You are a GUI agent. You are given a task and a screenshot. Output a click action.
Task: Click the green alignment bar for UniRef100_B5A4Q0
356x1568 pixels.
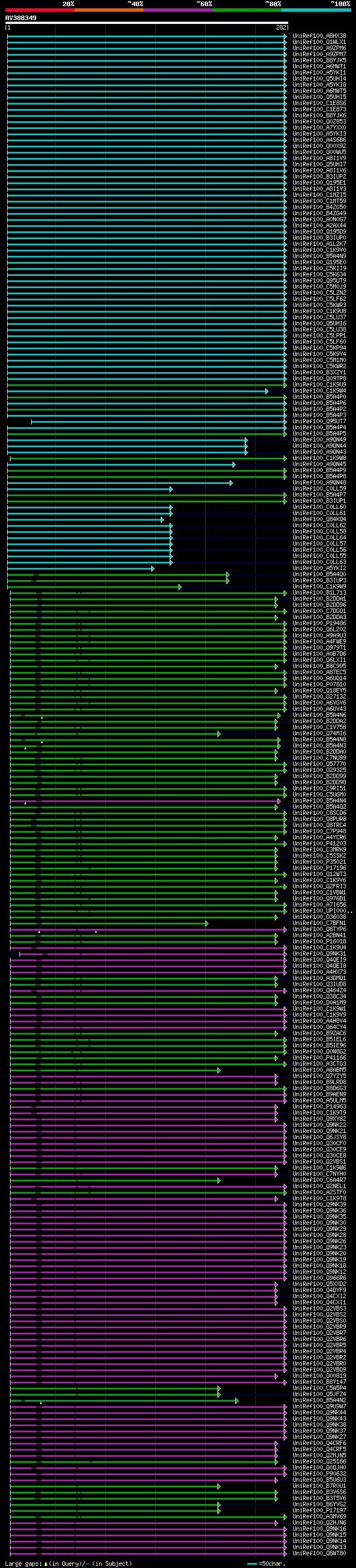point(118,574)
